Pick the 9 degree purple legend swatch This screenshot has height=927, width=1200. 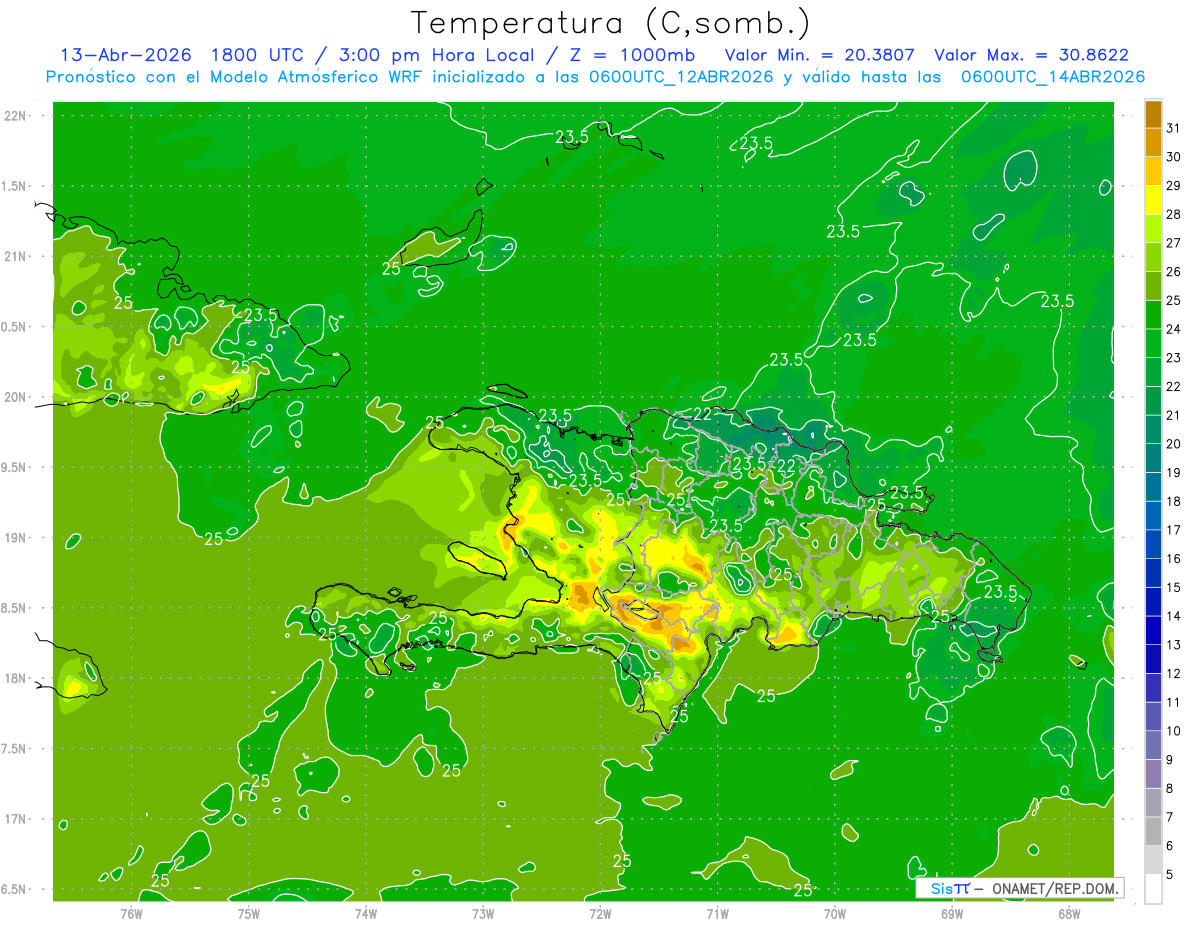[1153, 745]
